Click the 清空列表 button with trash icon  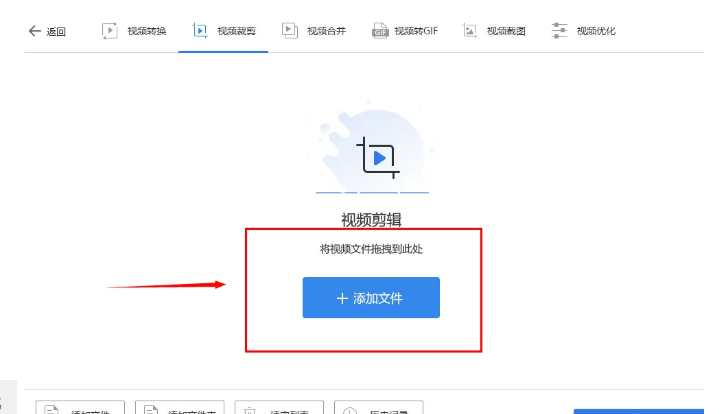(279, 408)
